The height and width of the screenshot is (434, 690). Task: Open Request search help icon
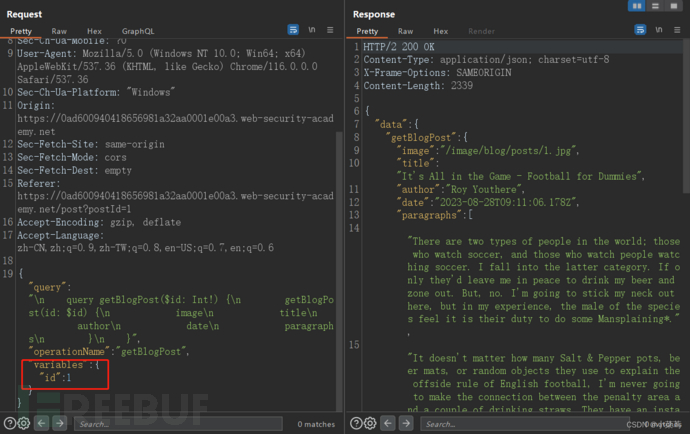[9, 424]
